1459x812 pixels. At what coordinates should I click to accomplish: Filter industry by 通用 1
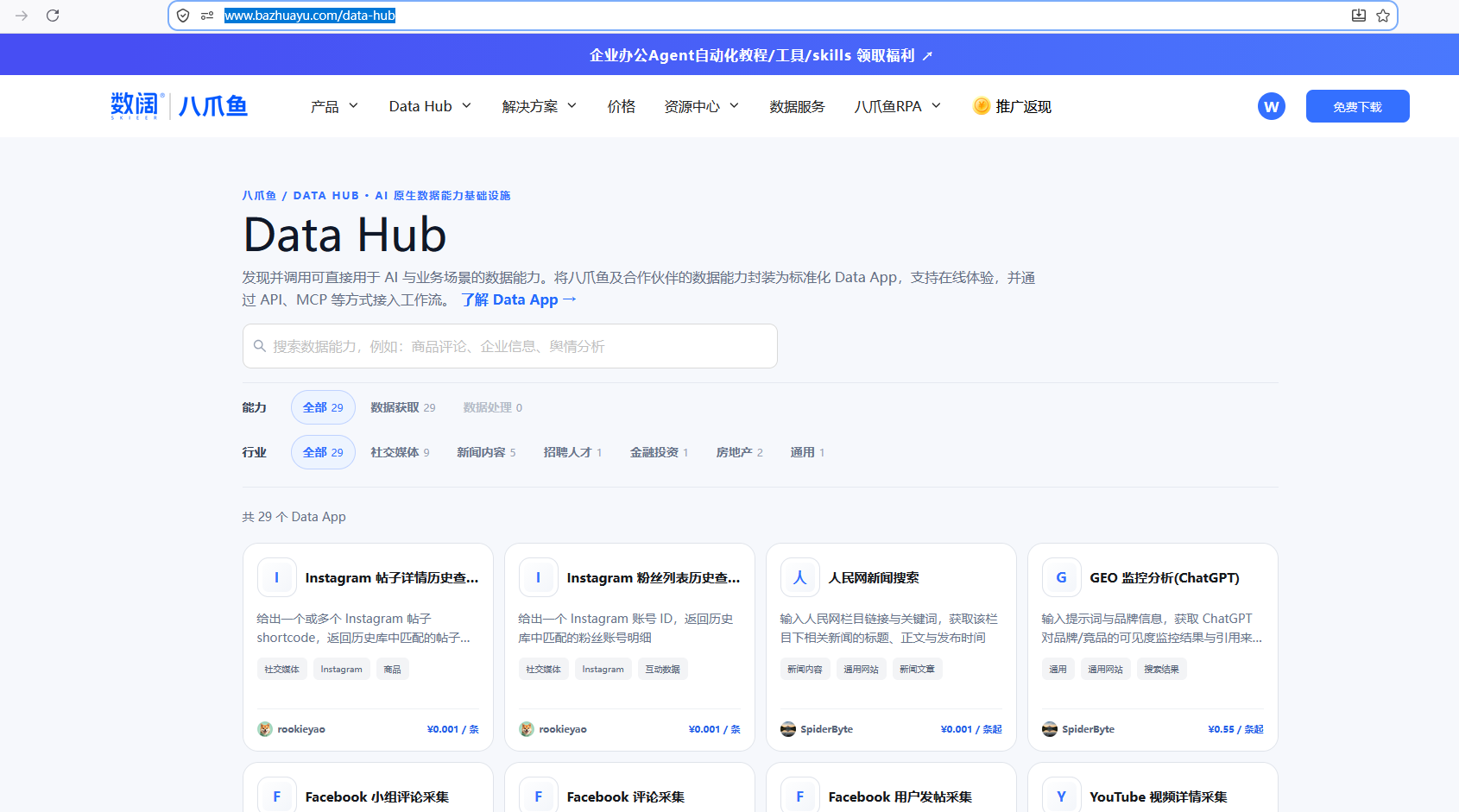807,452
